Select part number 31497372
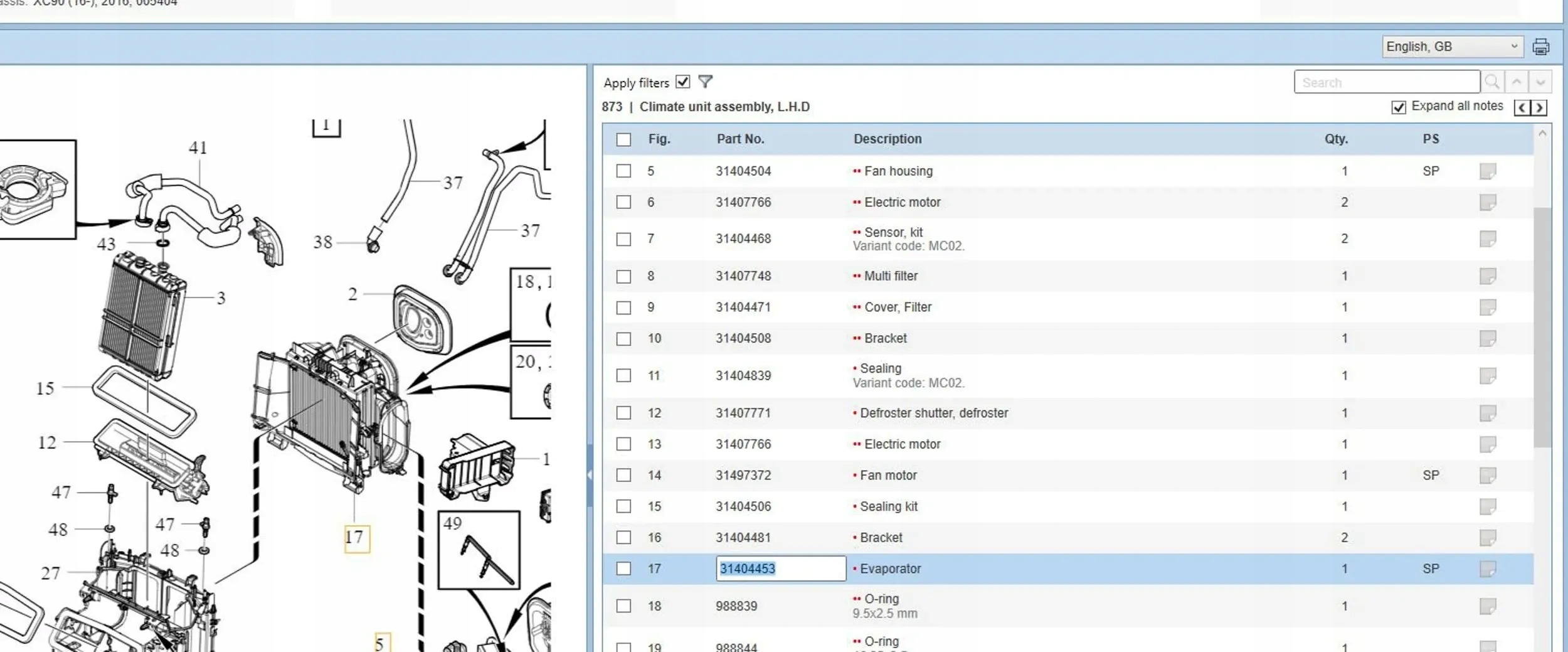The height and width of the screenshot is (652, 1568). (x=743, y=475)
